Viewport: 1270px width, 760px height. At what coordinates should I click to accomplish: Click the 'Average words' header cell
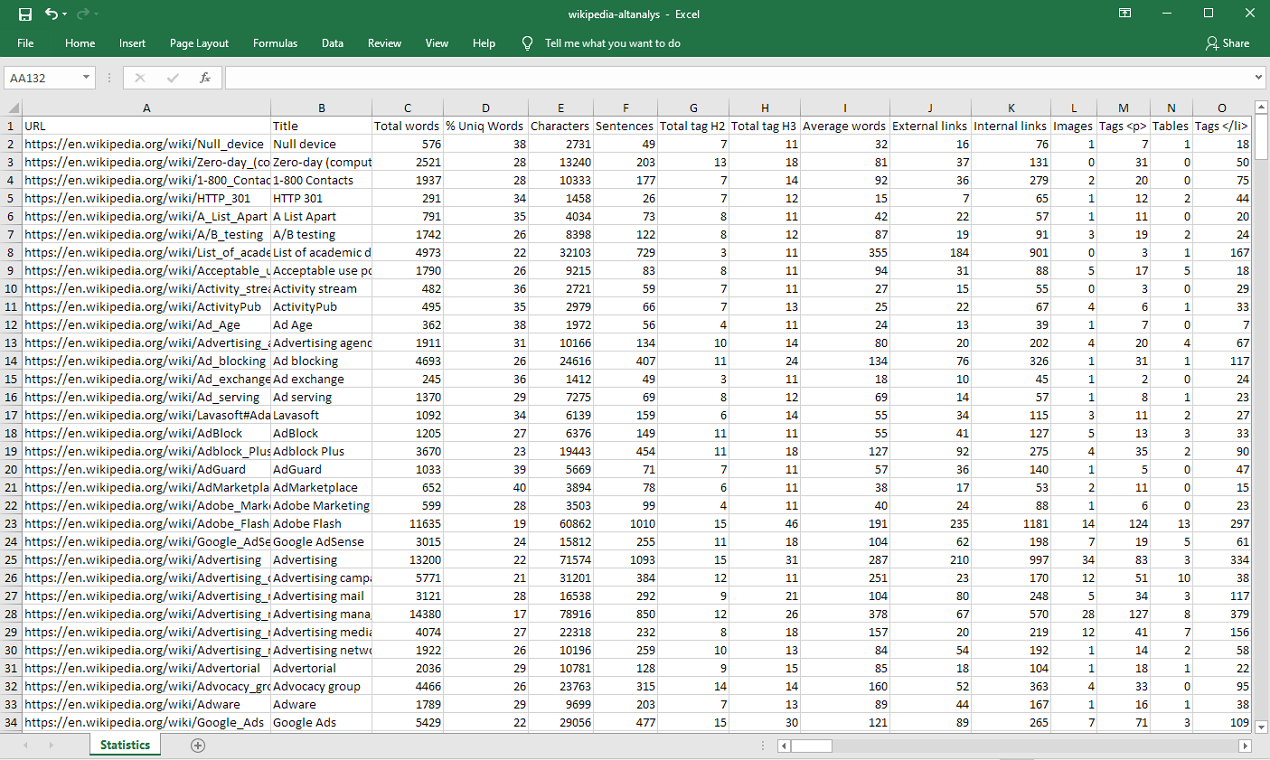coord(845,126)
